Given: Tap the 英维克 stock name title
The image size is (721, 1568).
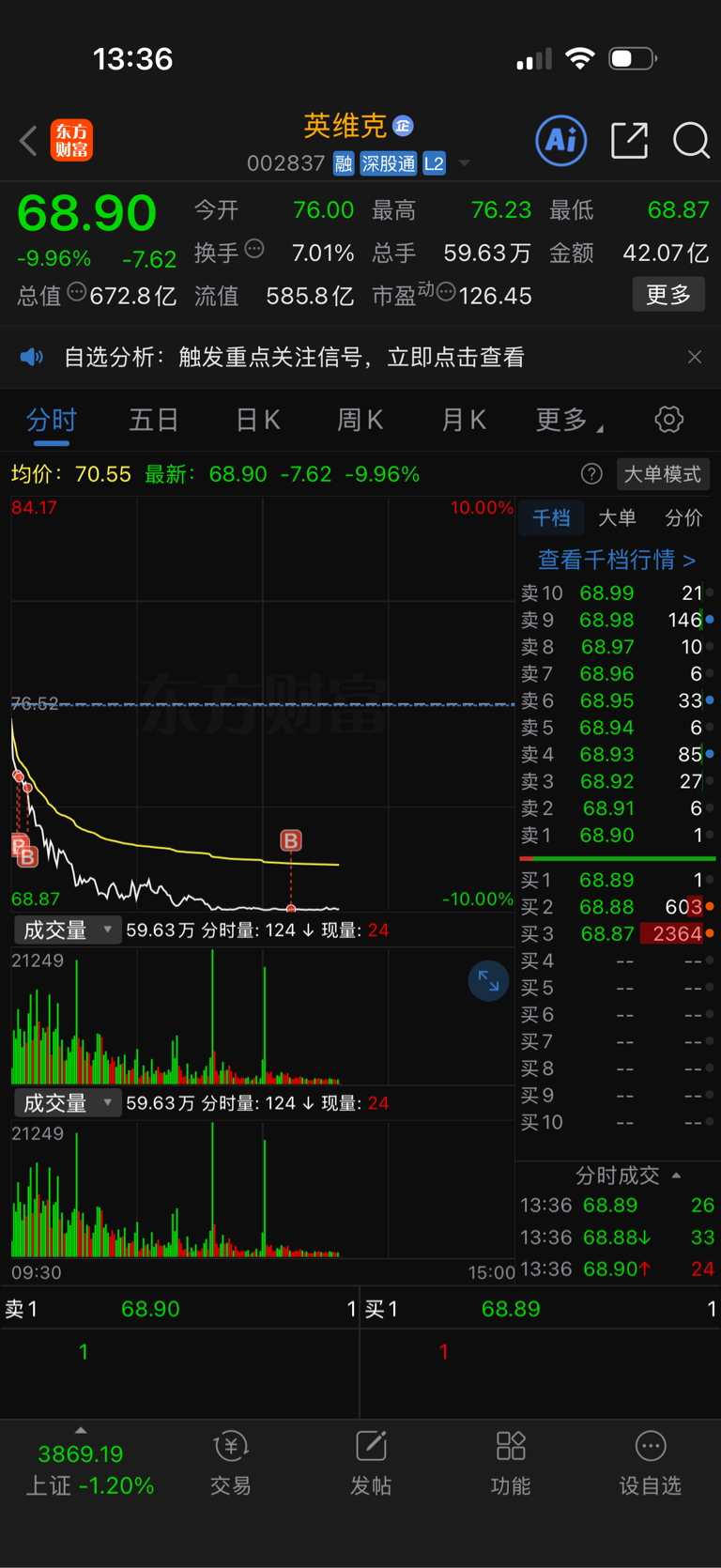Looking at the screenshot, I should [x=345, y=126].
